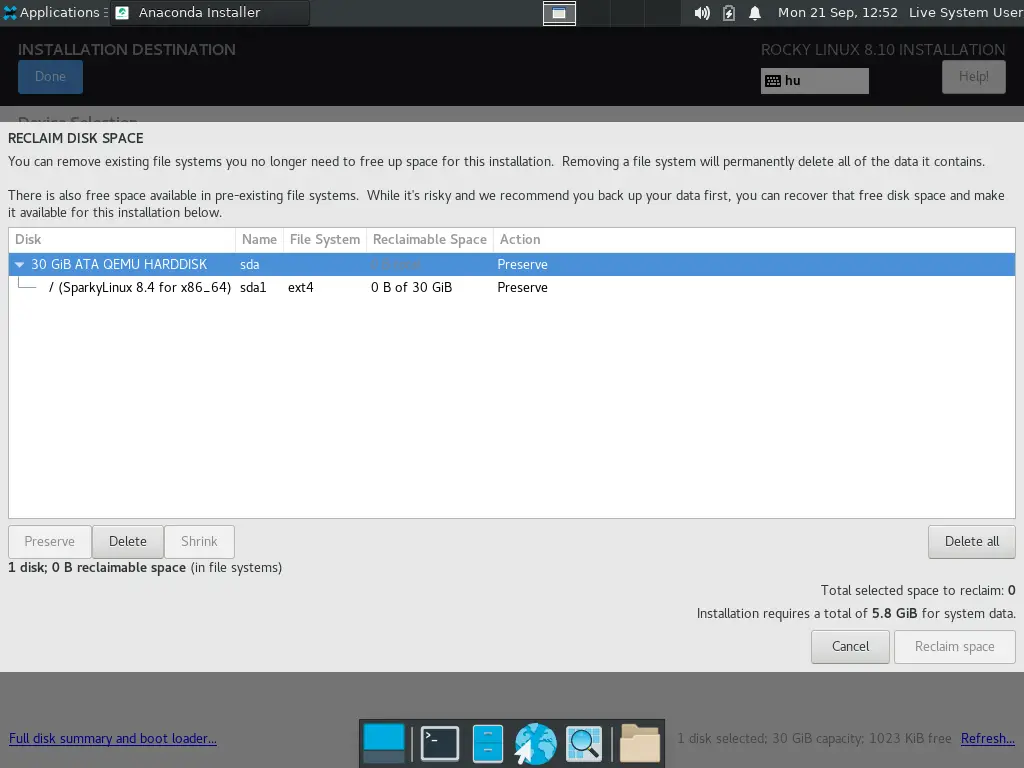The width and height of the screenshot is (1024, 768).
Task: Open the notification bell icon
Action: click(x=755, y=13)
